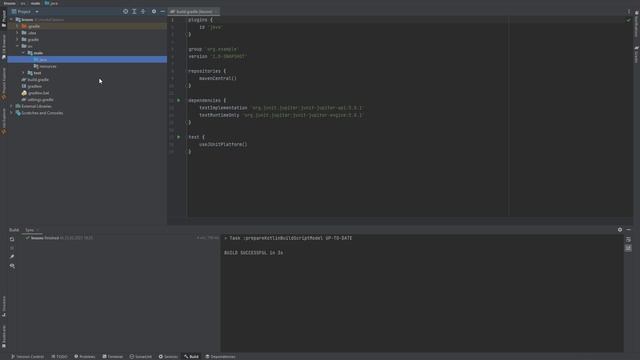640x360 pixels.
Task: Open the Problems tool window
Action: tap(84, 357)
